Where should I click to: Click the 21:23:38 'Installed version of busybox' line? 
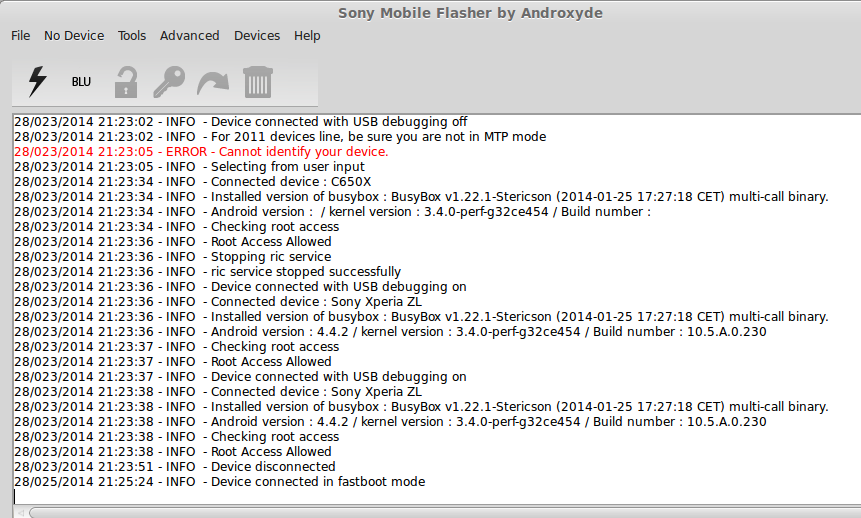pos(421,407)
